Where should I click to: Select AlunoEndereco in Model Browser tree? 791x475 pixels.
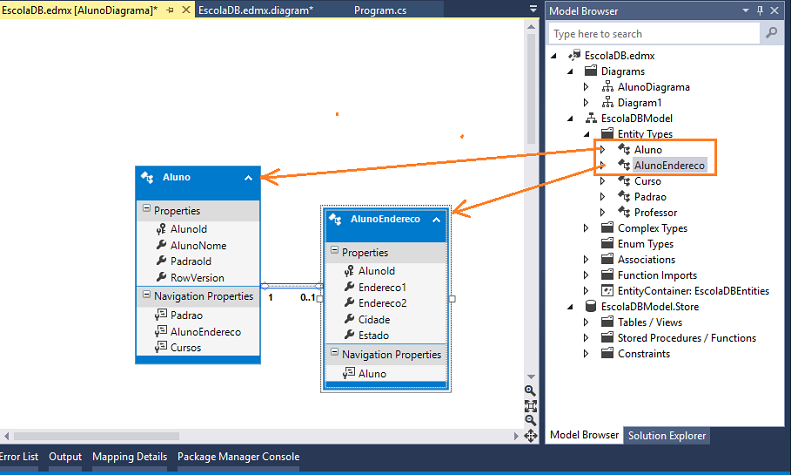coord(669,165)
